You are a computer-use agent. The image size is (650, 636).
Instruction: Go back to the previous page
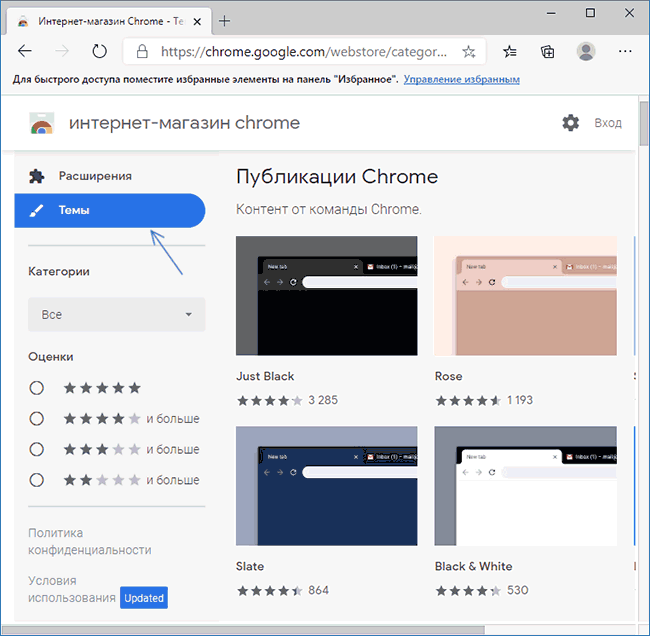pos(25,51)
